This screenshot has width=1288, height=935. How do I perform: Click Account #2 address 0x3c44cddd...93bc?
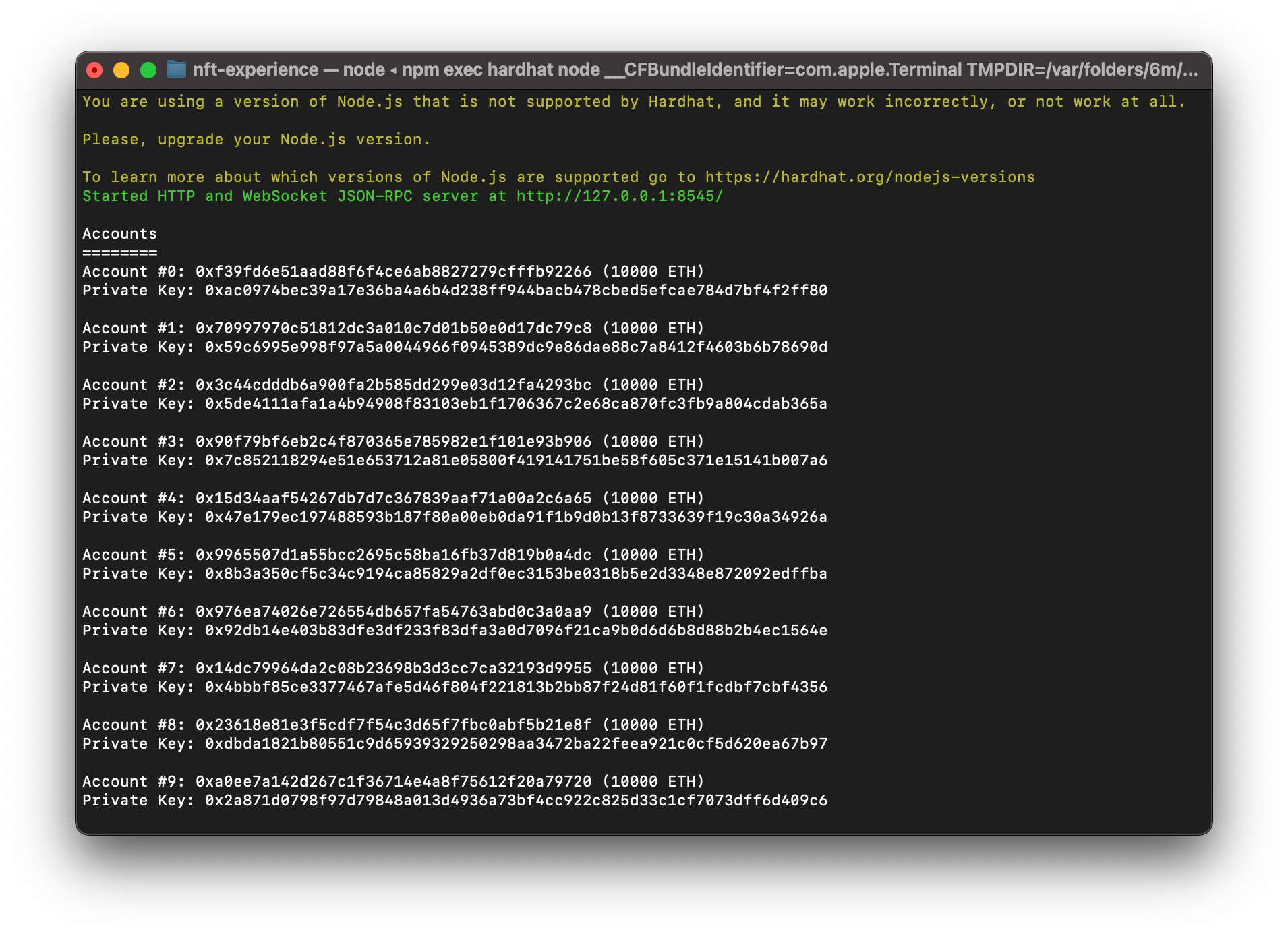[x=393, y=385]
